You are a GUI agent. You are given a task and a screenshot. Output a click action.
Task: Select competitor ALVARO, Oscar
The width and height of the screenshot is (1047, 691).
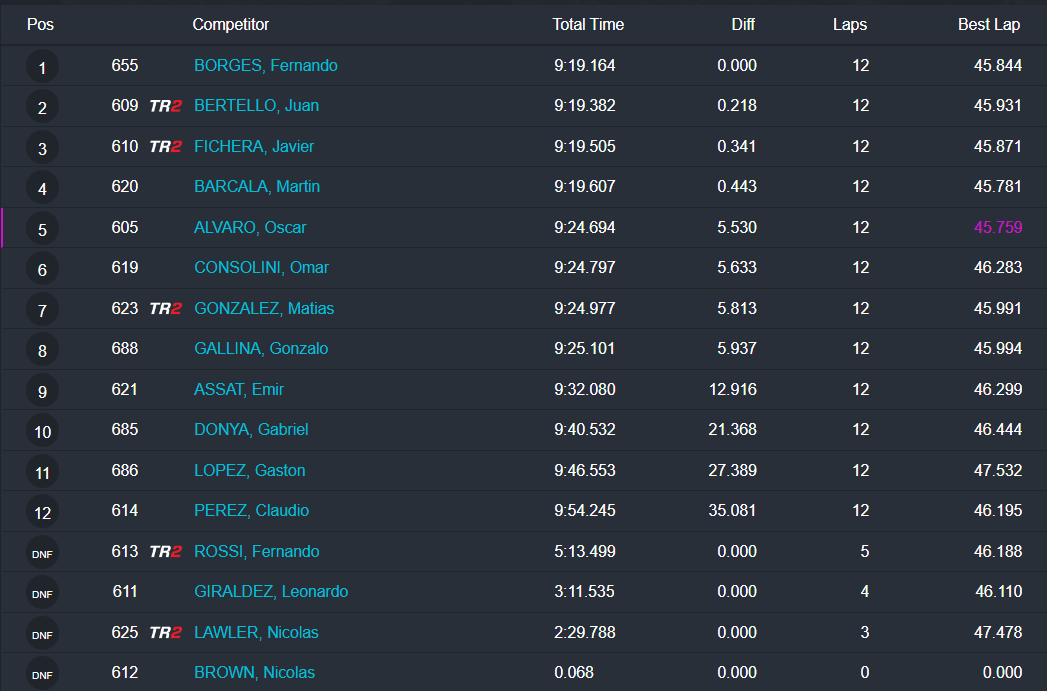pyautogui.click(x=250, y=228)
